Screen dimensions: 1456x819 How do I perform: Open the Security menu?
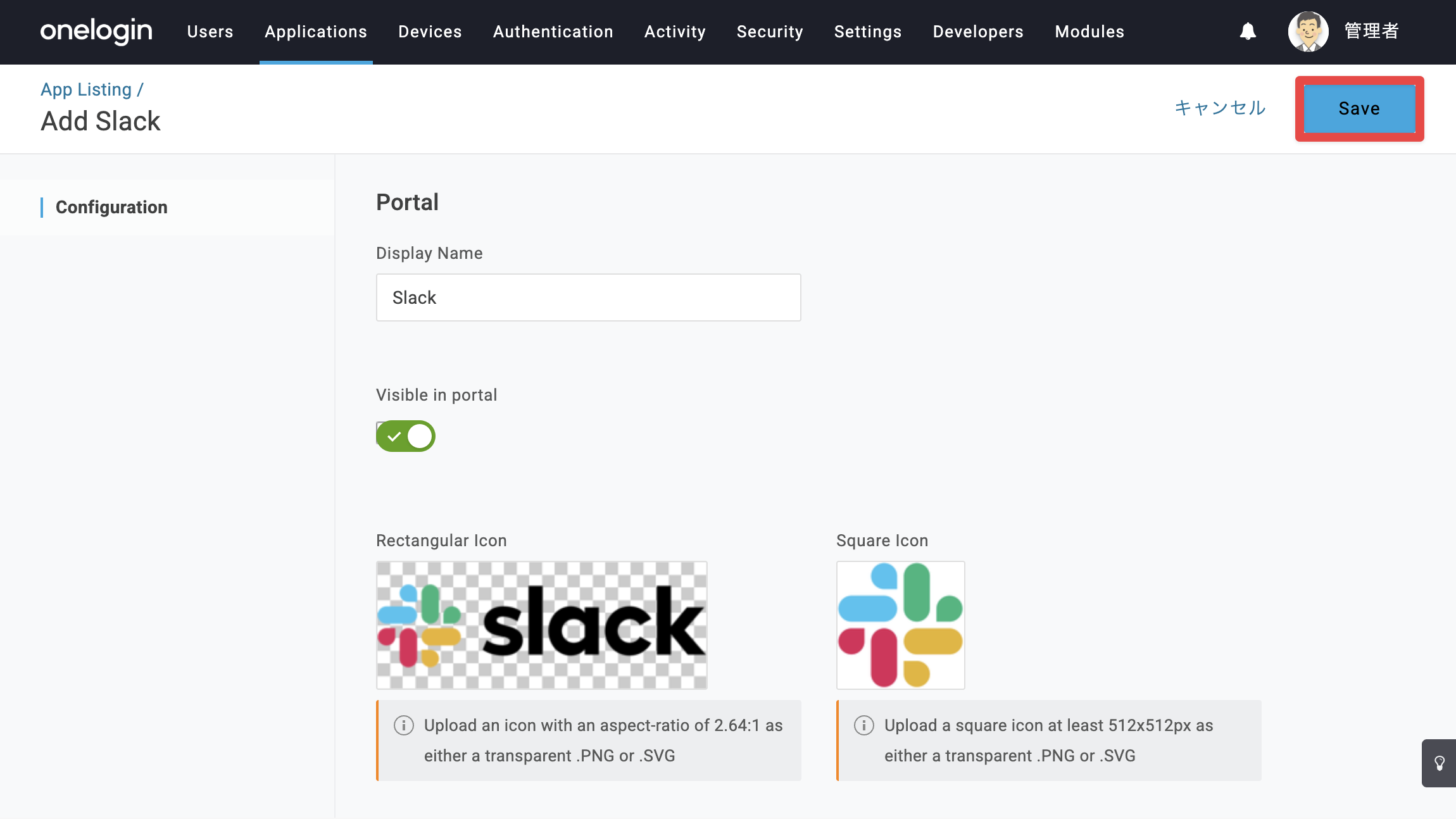pyautogui.click(x=770, y=32)
